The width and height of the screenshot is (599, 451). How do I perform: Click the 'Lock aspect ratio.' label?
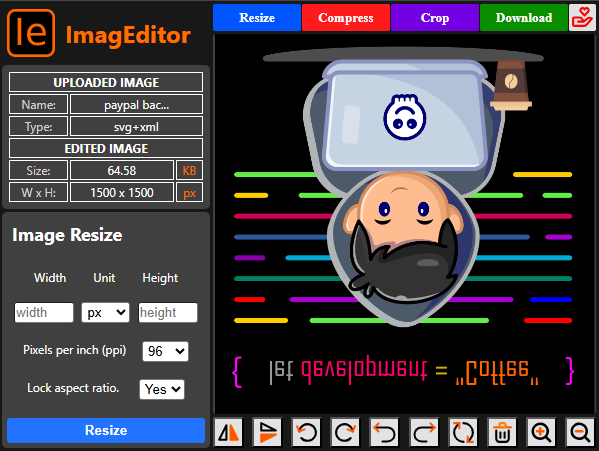(x=73, y=388)
